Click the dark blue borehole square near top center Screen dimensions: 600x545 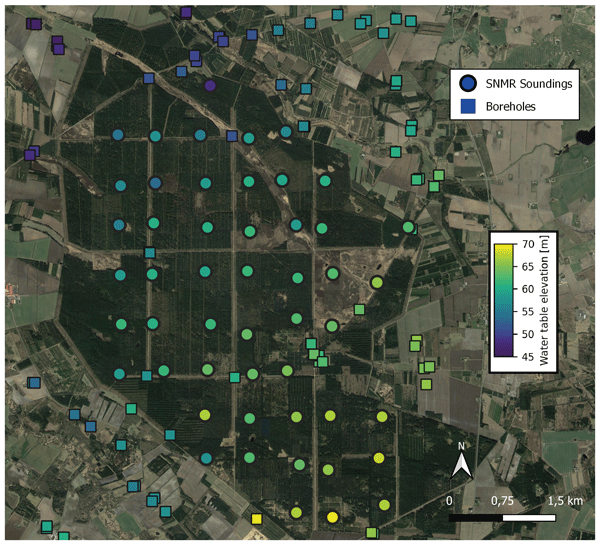coord(252,34)
